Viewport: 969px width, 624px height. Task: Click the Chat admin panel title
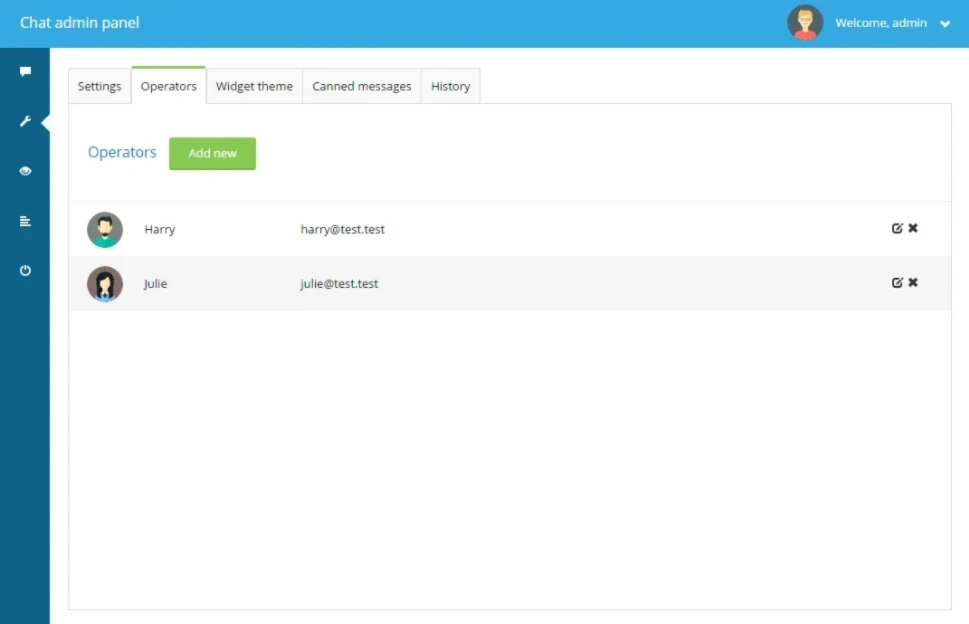pos(80,23)
